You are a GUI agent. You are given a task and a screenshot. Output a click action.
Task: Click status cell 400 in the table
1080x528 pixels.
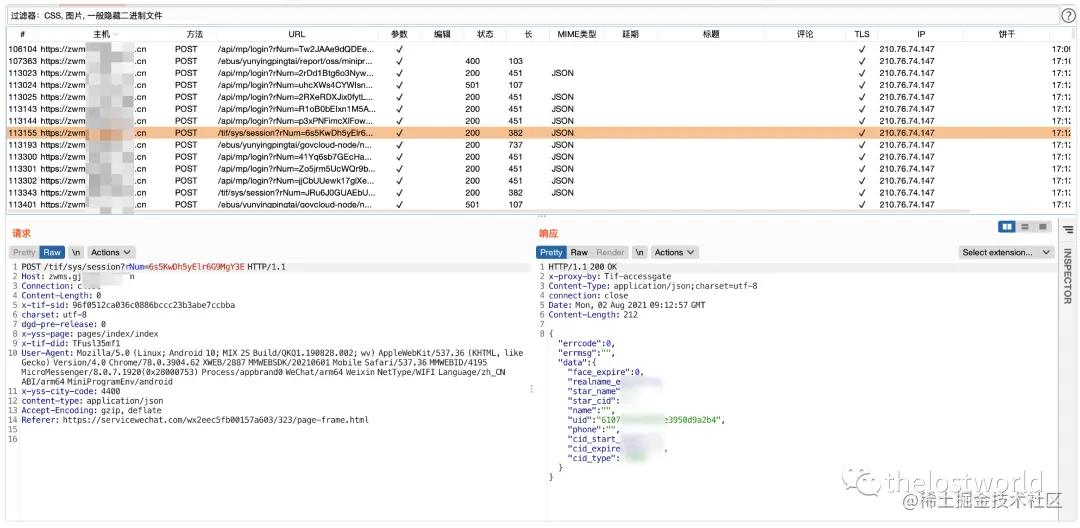[472, 61]
